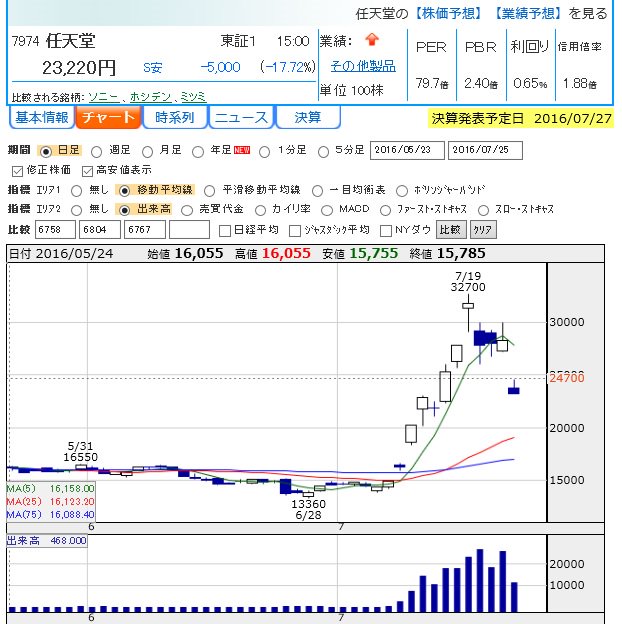
Task: Select 月足 period radio button
Action: pos(147,152)
